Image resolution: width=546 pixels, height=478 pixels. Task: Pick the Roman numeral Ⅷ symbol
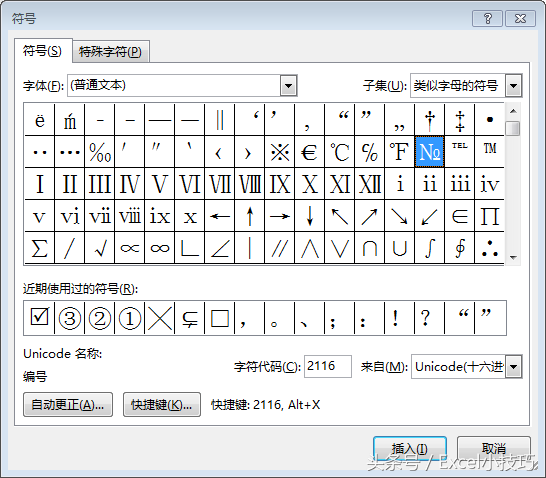click(x=249, y=183)
